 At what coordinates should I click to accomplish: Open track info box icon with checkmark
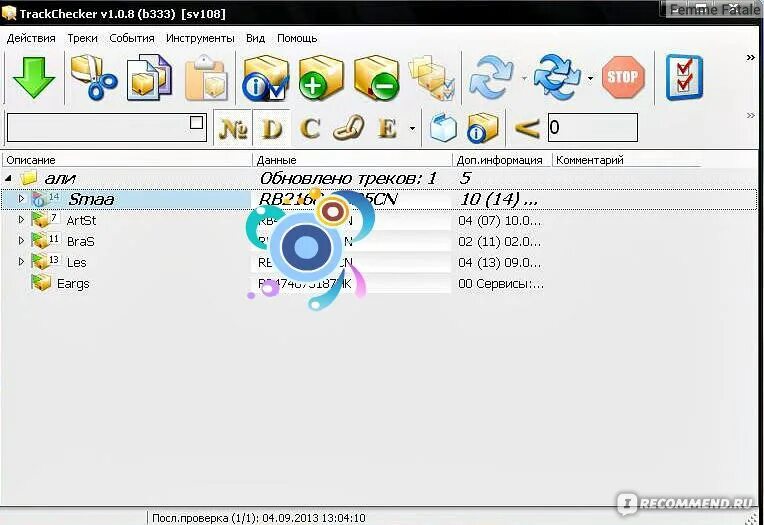coord(265,78)
